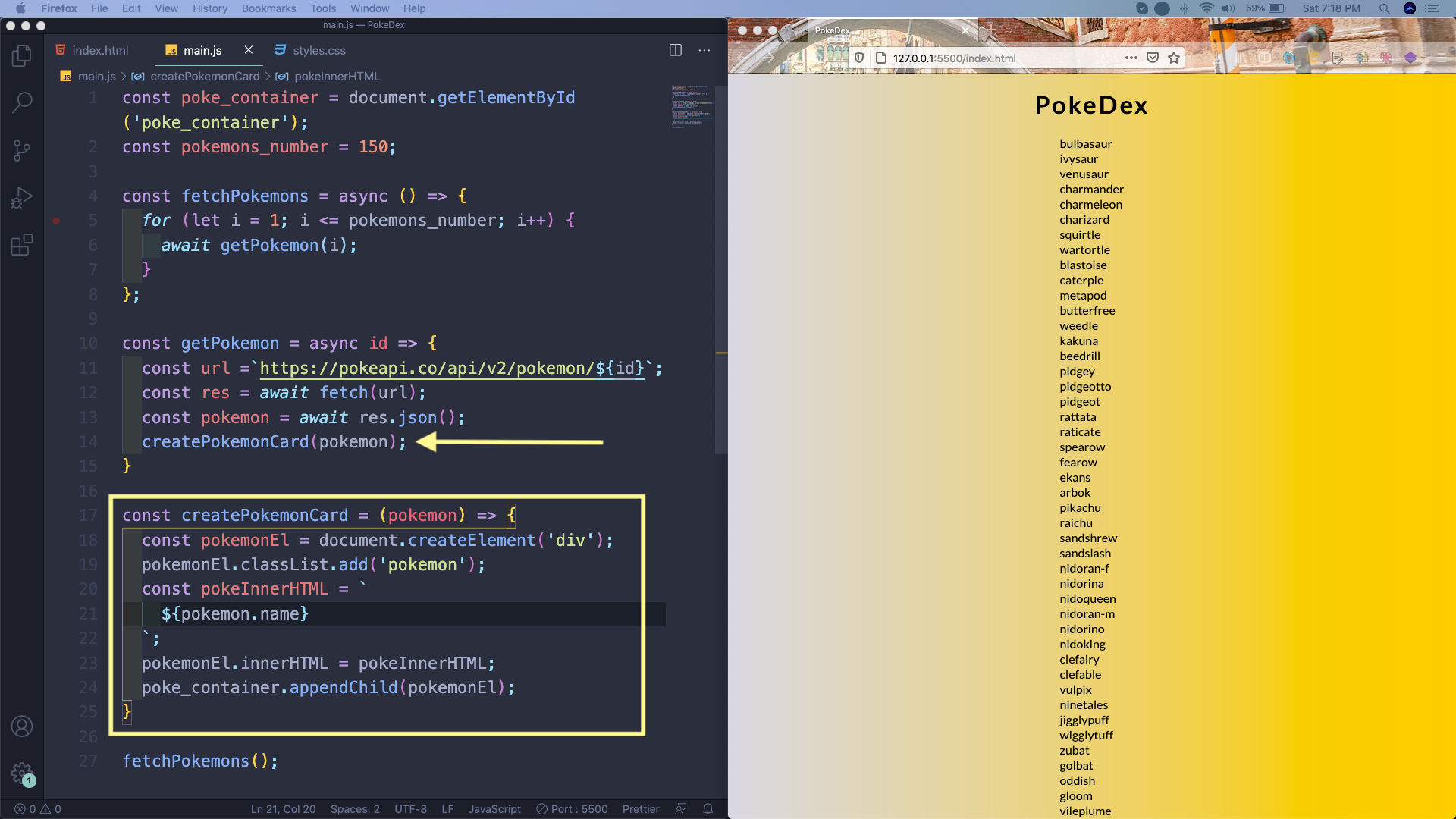Open the feedback icon in status bar

click(x=681, y=809)
